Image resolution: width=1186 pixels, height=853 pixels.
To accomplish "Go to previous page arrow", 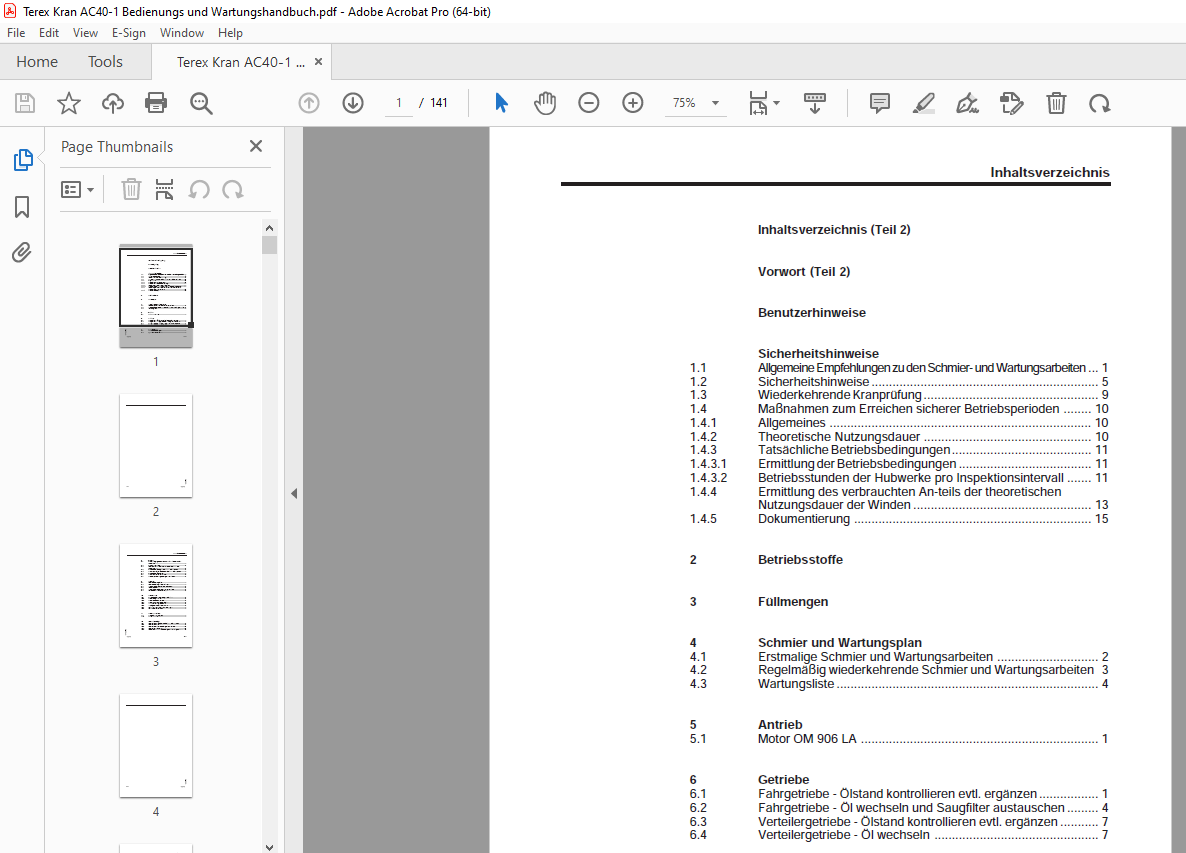I will point(309,103).
